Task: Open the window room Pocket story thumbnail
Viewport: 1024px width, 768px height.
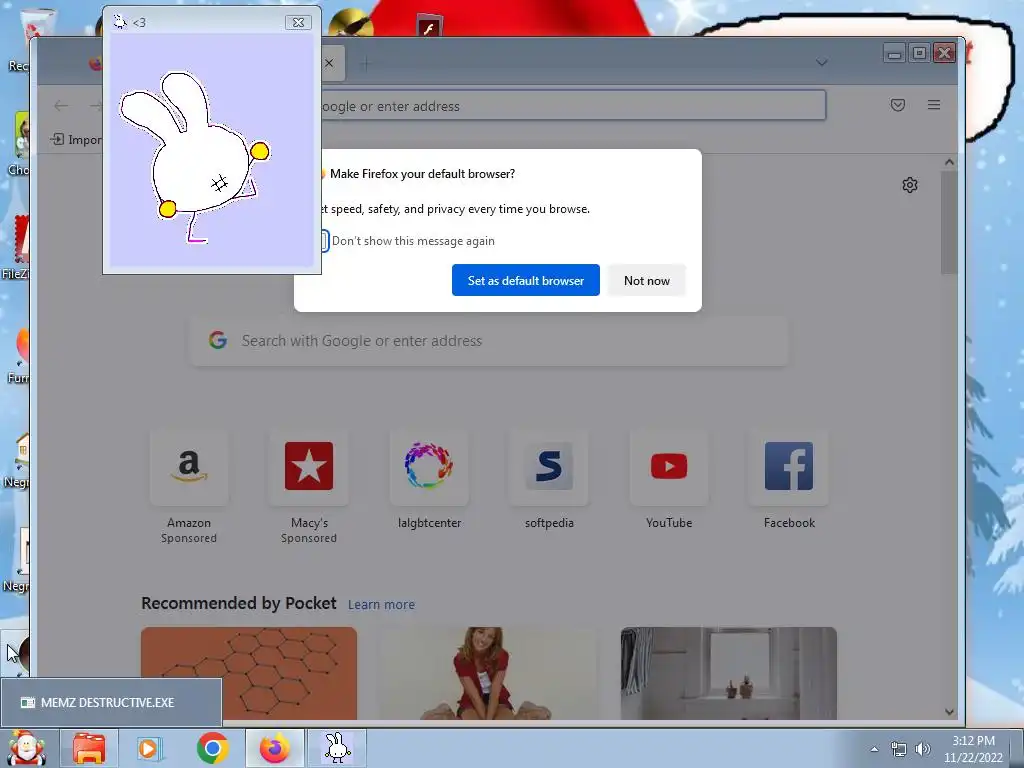Action: point(729,673)
